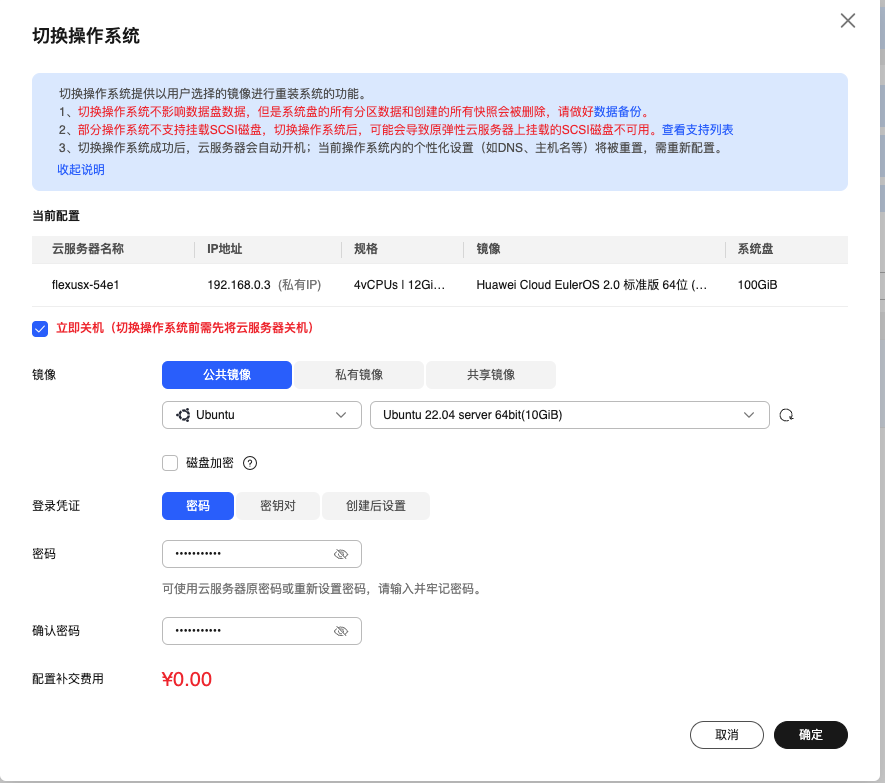Show password in the 密码 field
The image size is (885, 783).
[341, 554]
